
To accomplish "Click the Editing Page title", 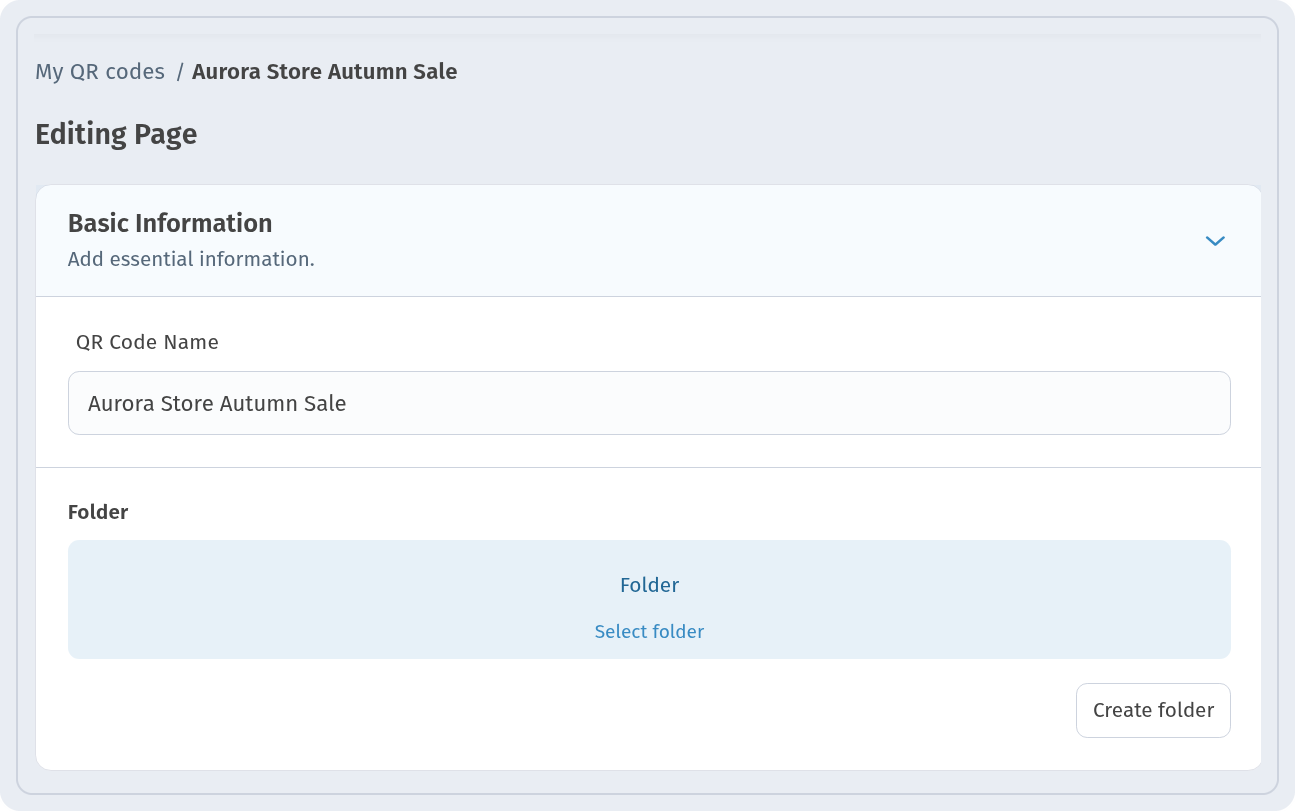I will click(x=116, y=134).
